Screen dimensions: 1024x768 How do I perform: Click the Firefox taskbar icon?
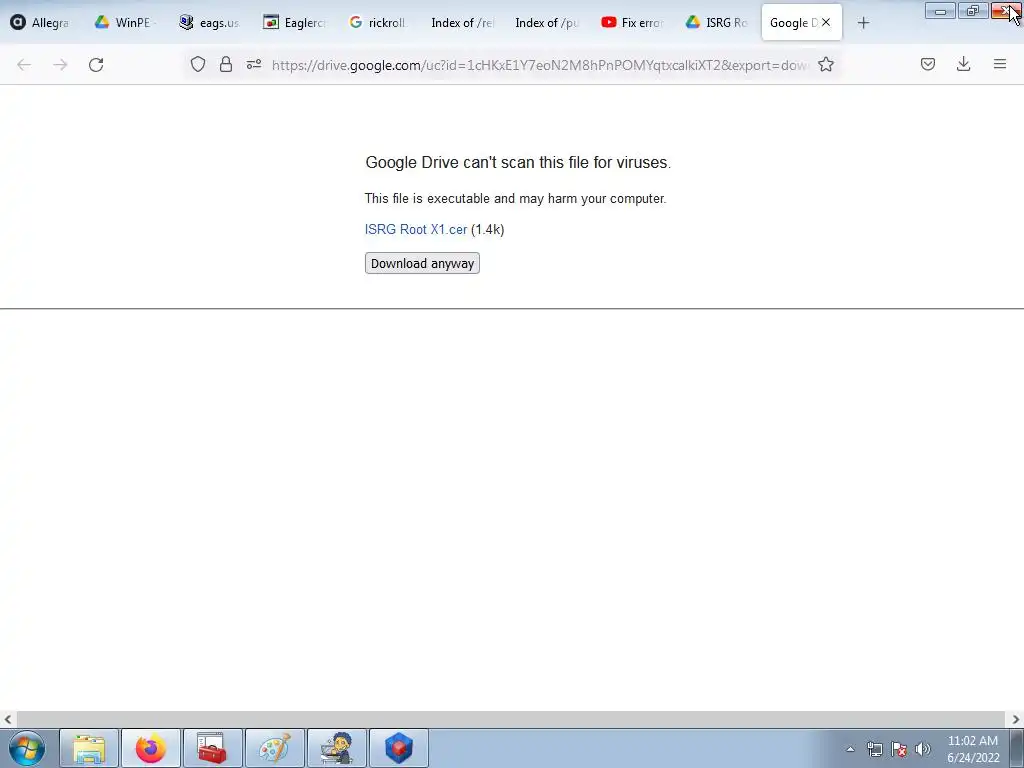151,748
